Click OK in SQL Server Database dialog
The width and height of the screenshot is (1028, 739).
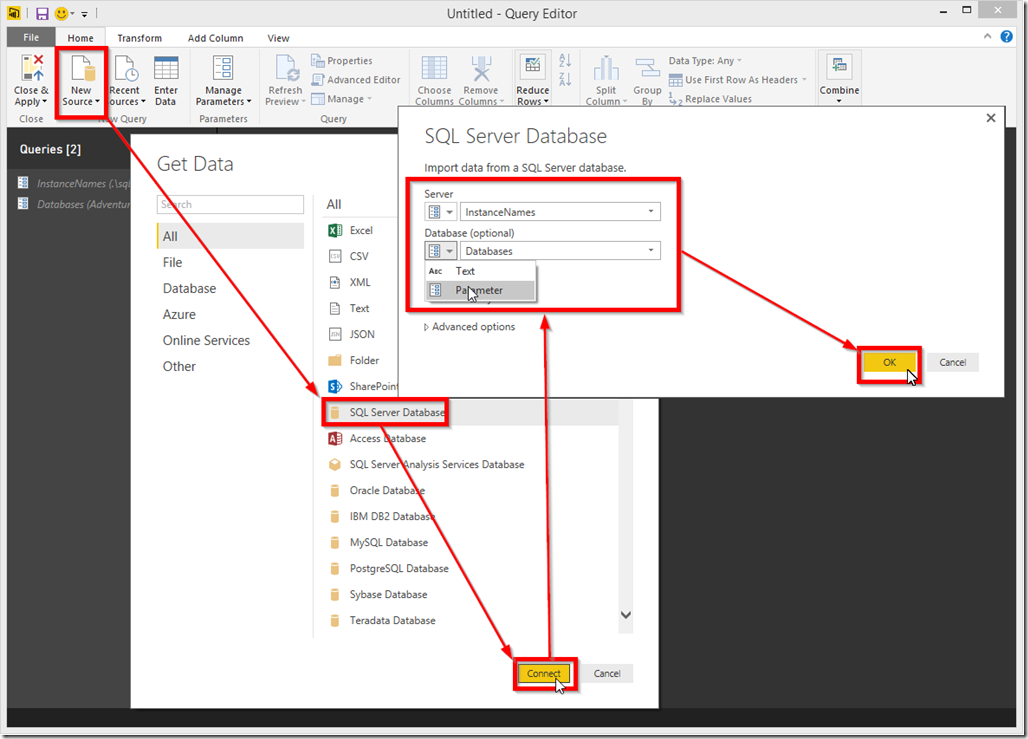[889, 362]
